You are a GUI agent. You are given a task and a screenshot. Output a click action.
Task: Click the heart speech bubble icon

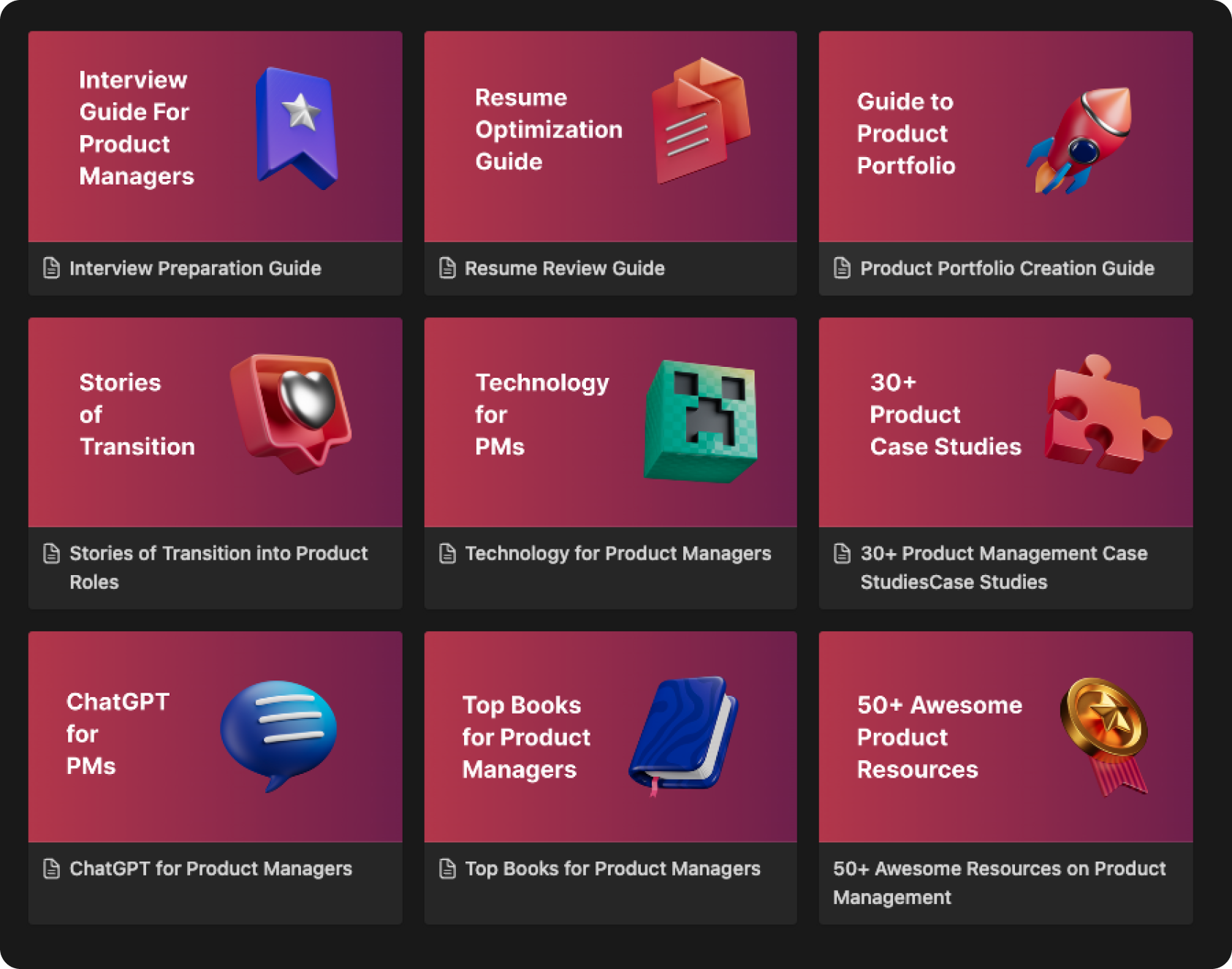(291, 412)
